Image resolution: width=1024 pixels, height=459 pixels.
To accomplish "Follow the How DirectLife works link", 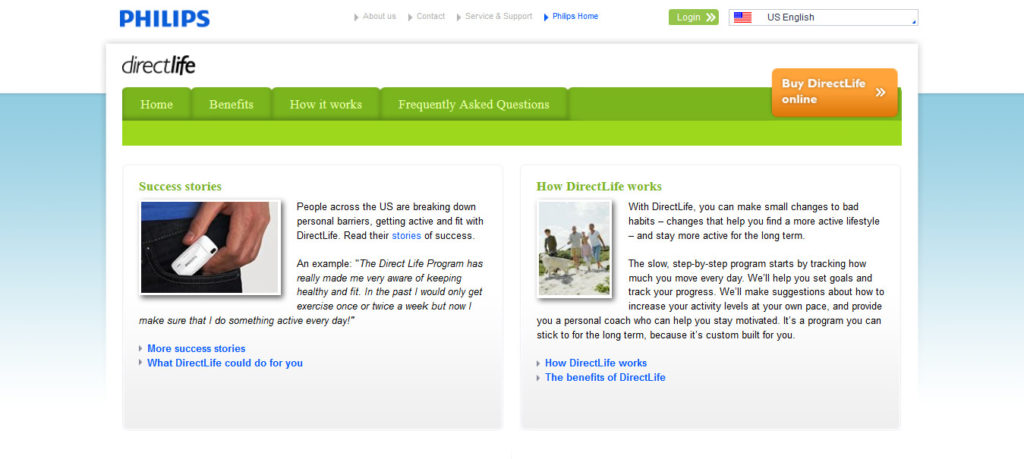I will (596, 363).
